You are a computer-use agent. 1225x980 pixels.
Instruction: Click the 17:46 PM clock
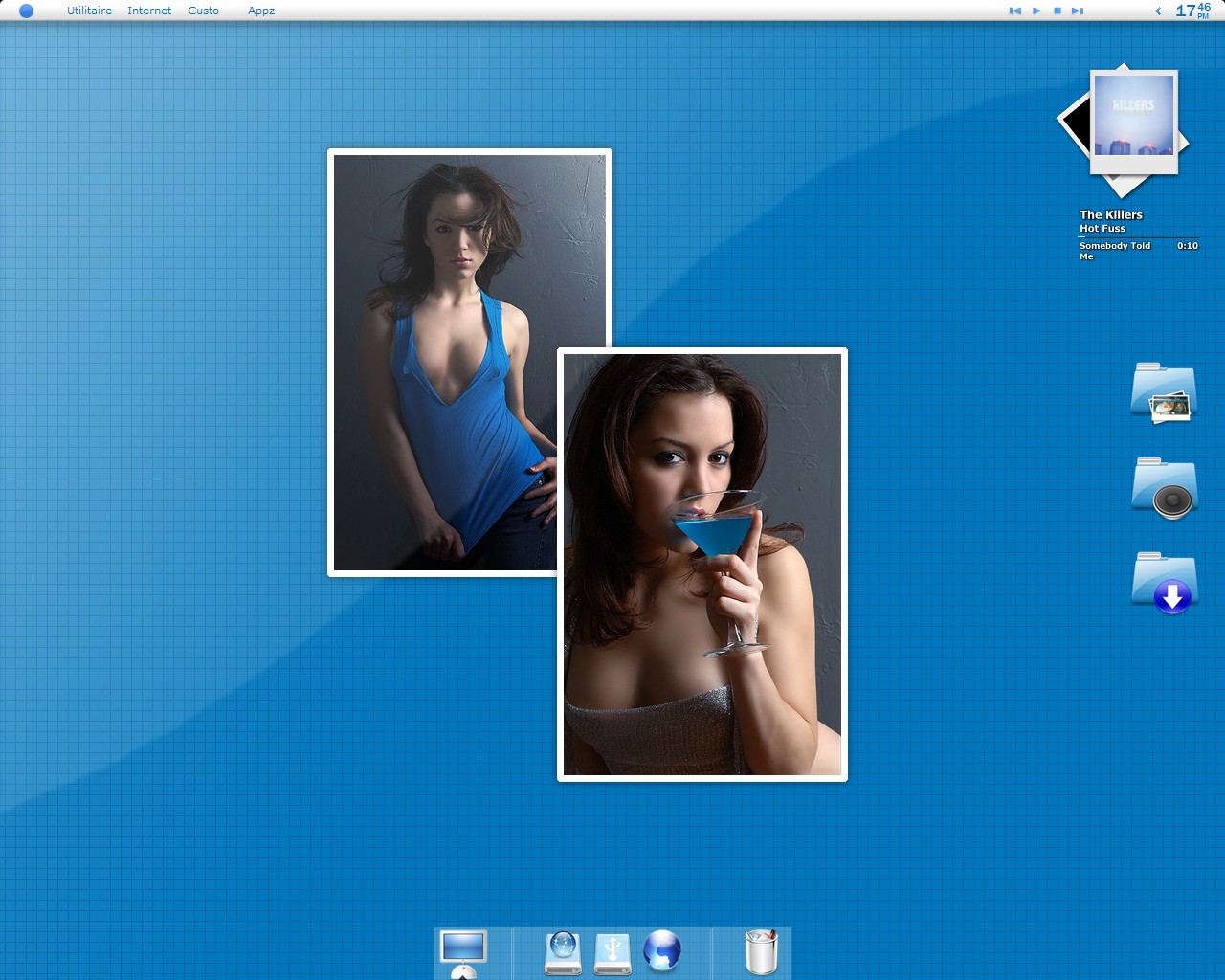[1192, 11]
